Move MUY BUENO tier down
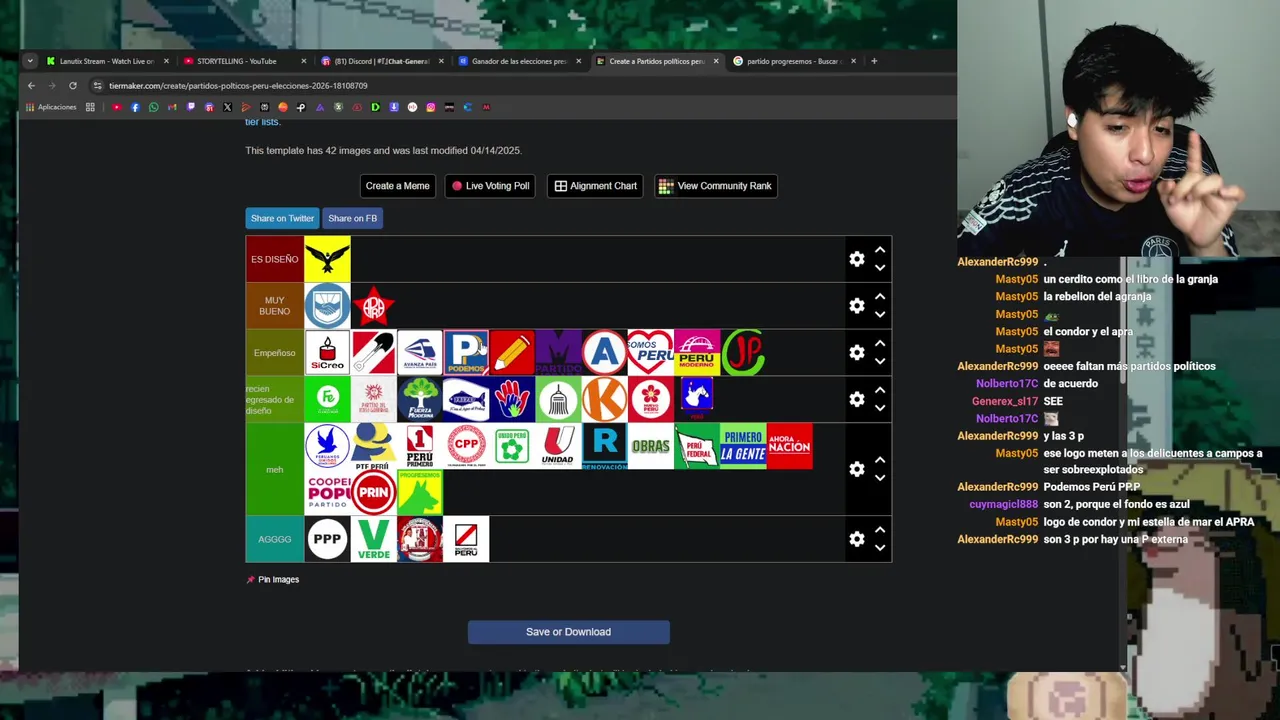The image size is (1280, 720). pyautogui.click(x=880, y=315)
